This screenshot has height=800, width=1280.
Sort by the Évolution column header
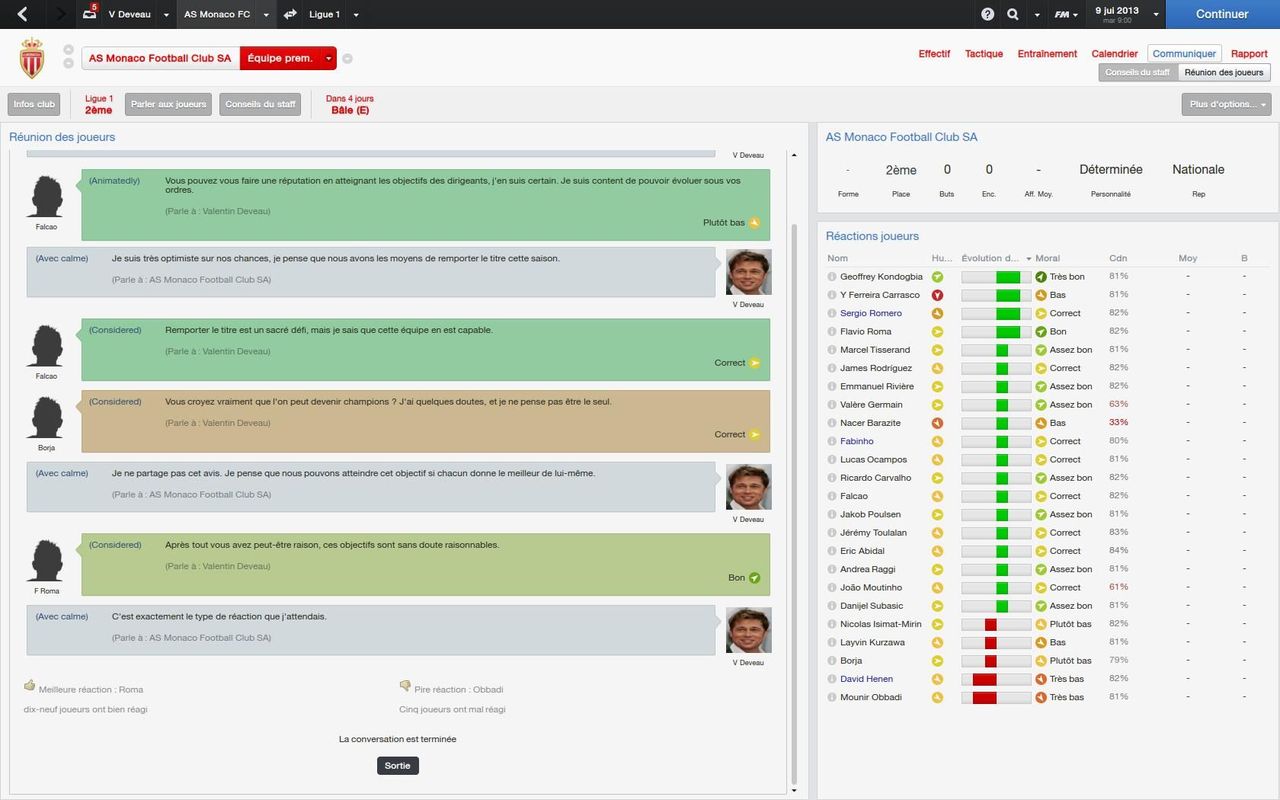(990, 259)
